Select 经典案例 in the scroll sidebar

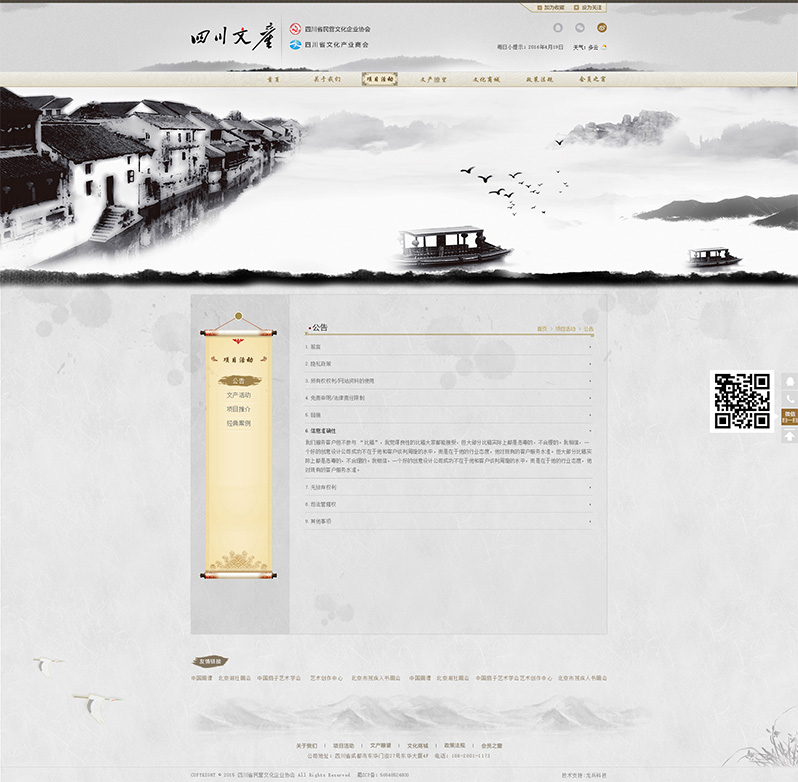[x=238, y=423]
